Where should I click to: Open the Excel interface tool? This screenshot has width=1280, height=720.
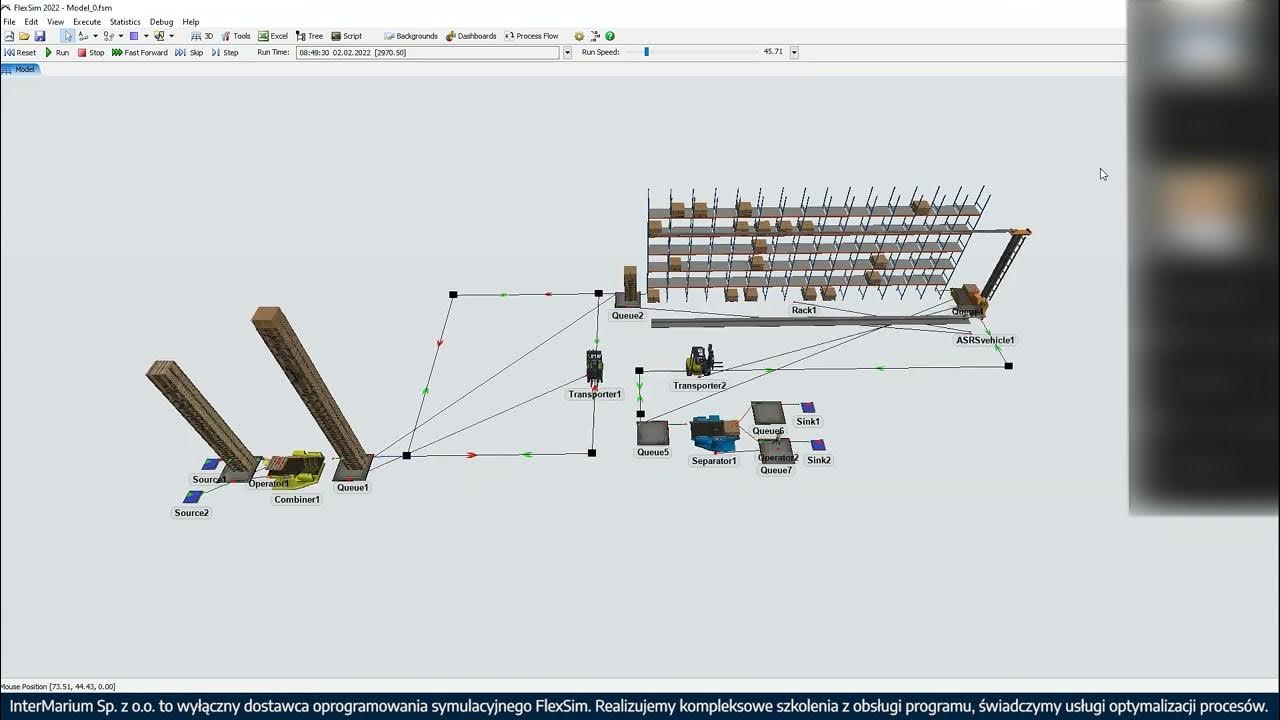tap(273, 36)
